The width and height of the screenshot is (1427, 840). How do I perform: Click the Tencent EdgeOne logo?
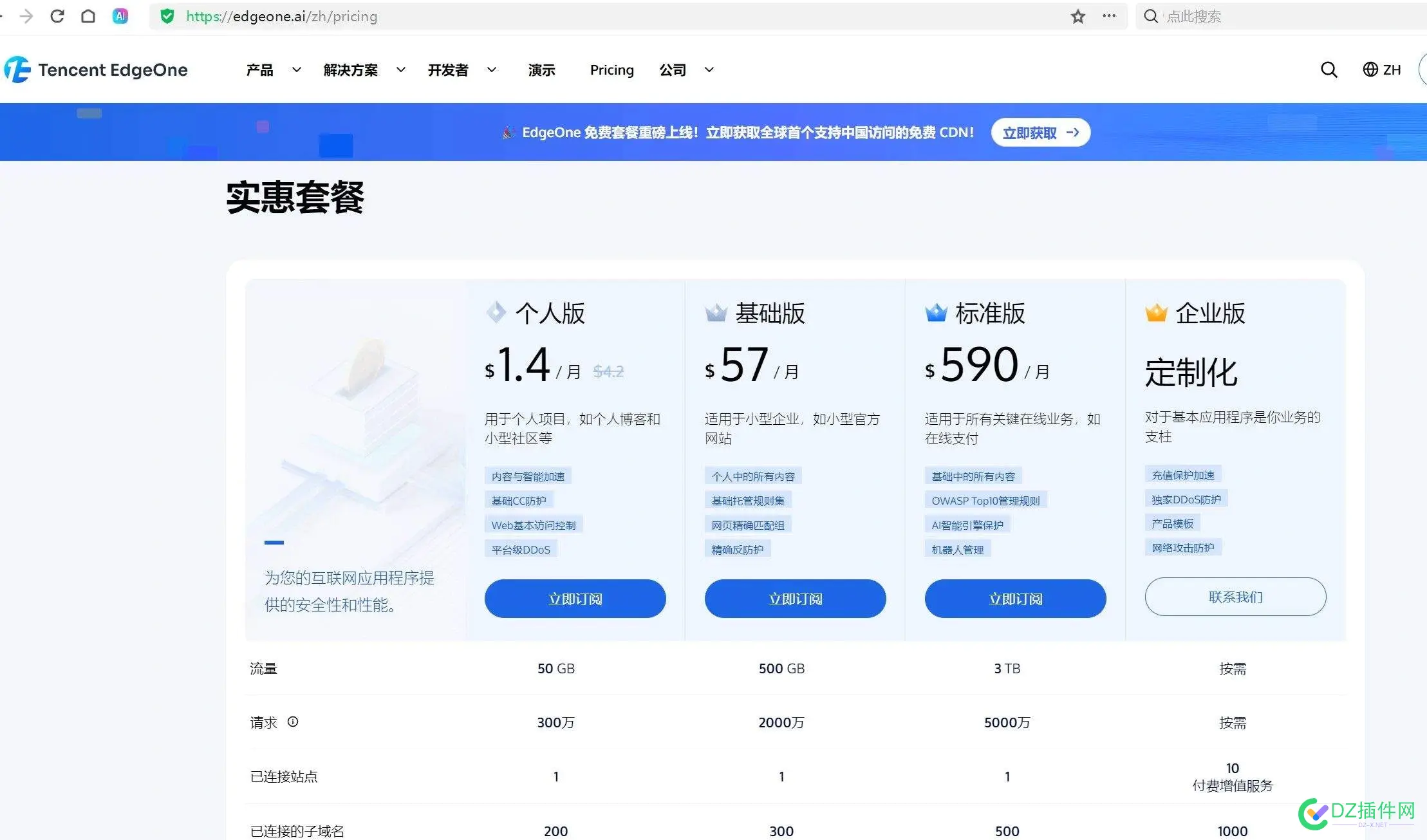point(97,70)
